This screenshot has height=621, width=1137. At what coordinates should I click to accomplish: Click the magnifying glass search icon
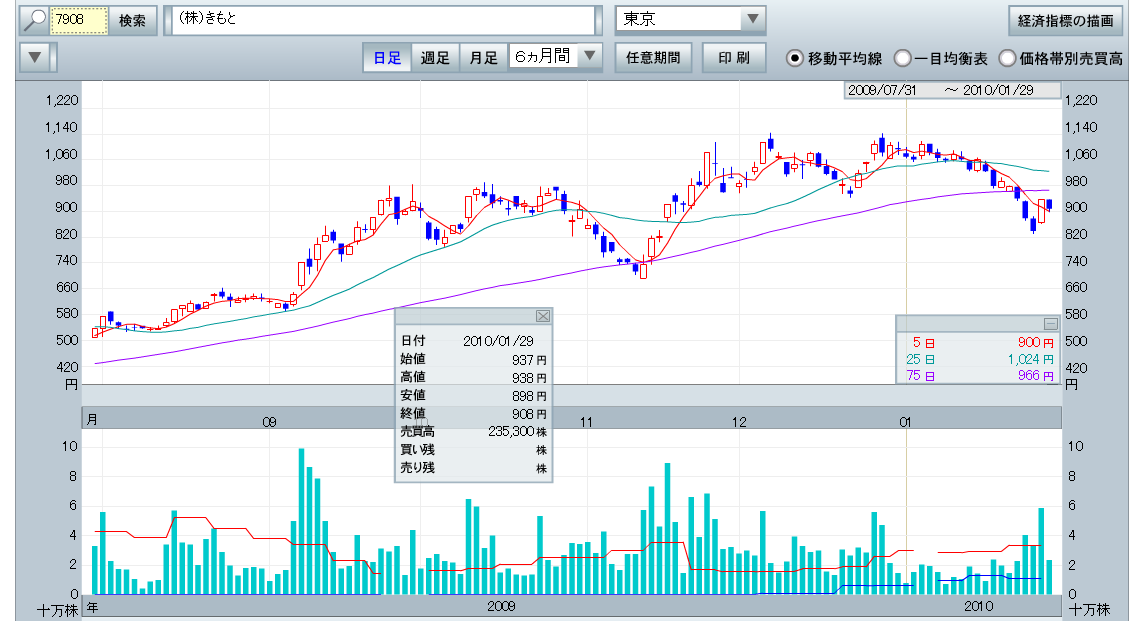[35, 20]
